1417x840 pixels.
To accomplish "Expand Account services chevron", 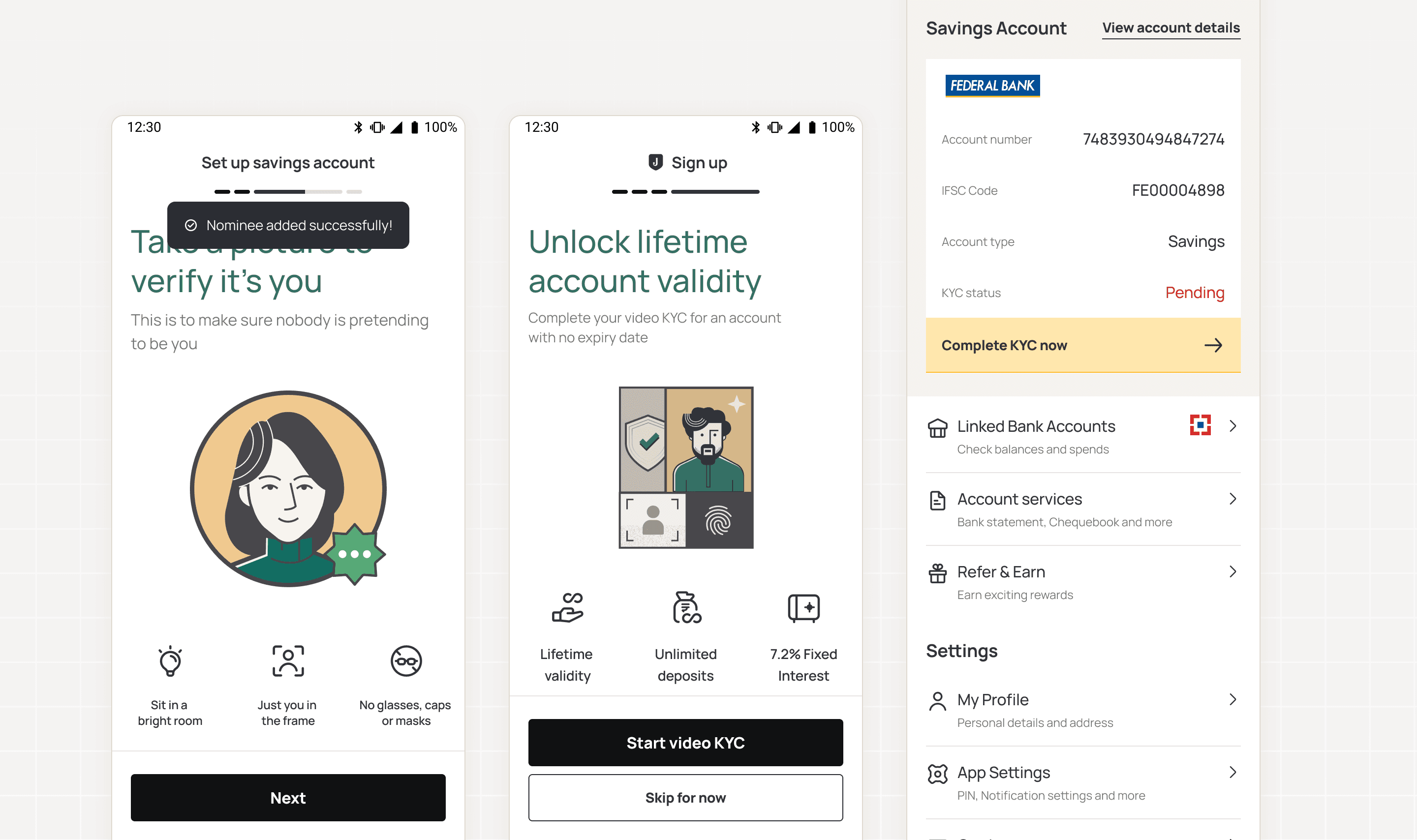I will (1232, 499).
